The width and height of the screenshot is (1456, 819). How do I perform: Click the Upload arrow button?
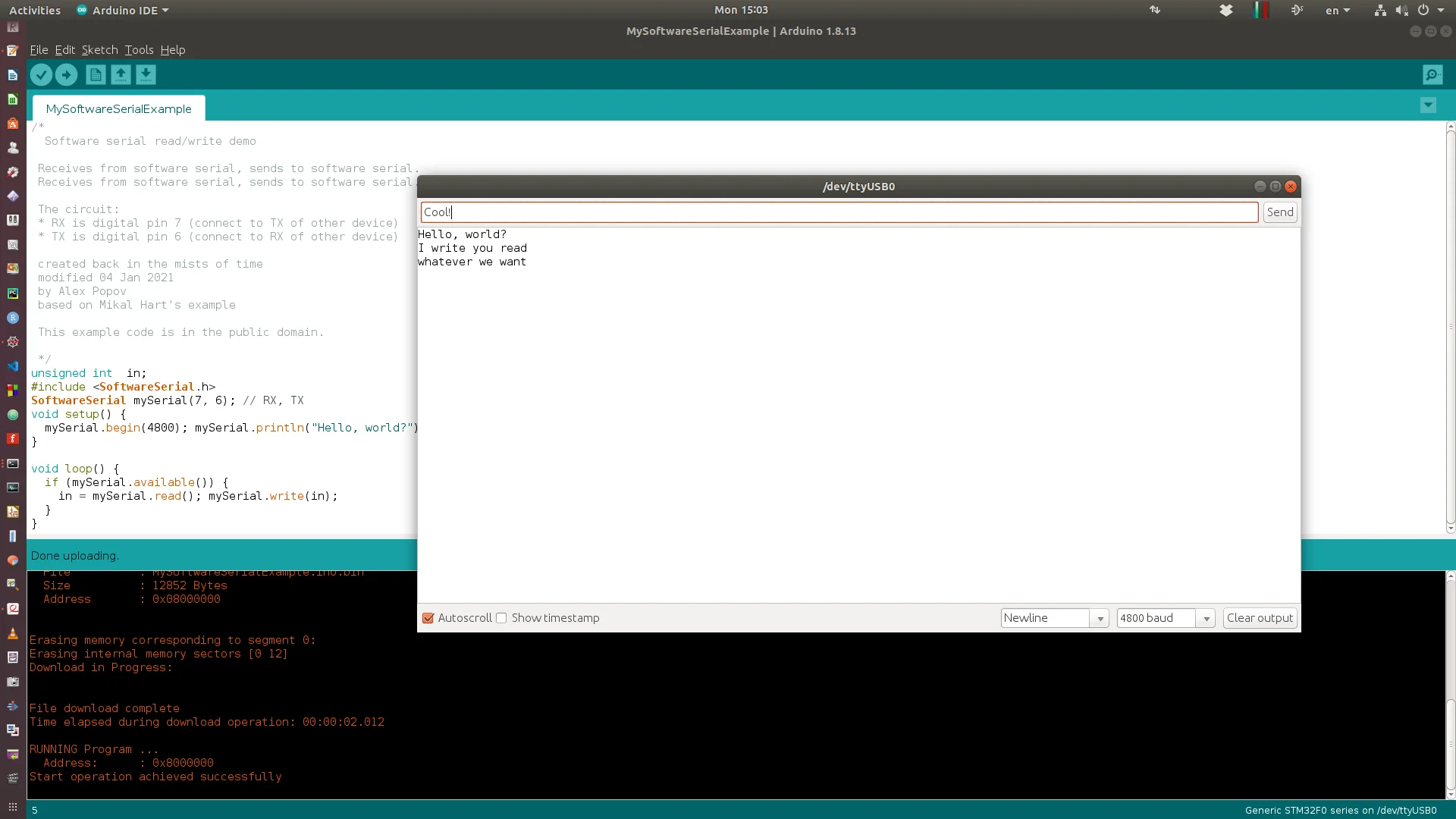tap(67, 74)
